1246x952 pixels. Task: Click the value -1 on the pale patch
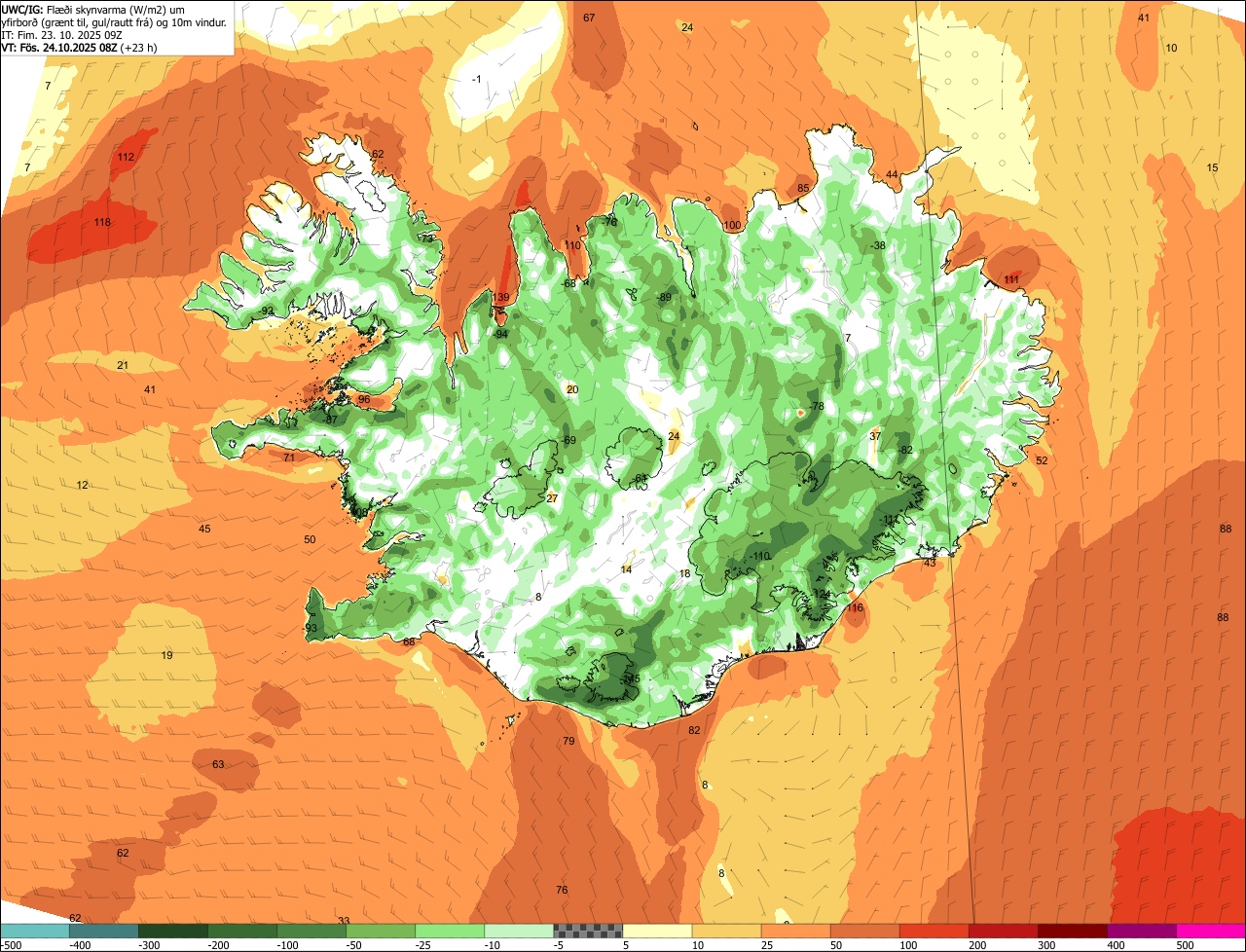point(476,79)
